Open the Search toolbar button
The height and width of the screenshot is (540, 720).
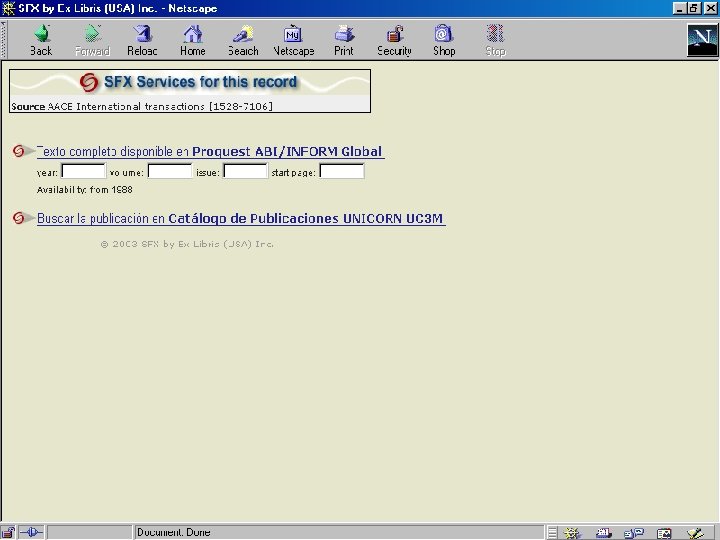pyautogui.click(x=243, y=40)
